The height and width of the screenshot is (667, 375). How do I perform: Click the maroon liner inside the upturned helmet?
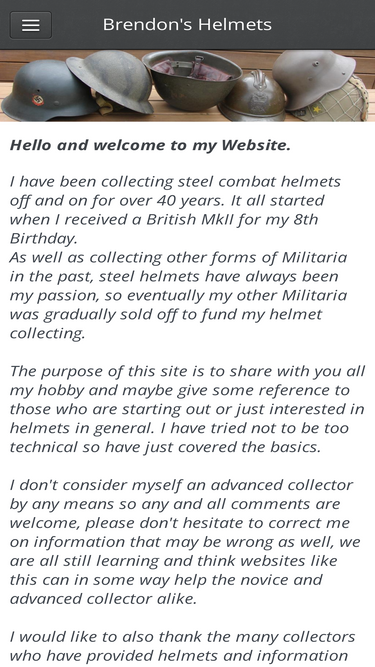(x=193, y=70)
